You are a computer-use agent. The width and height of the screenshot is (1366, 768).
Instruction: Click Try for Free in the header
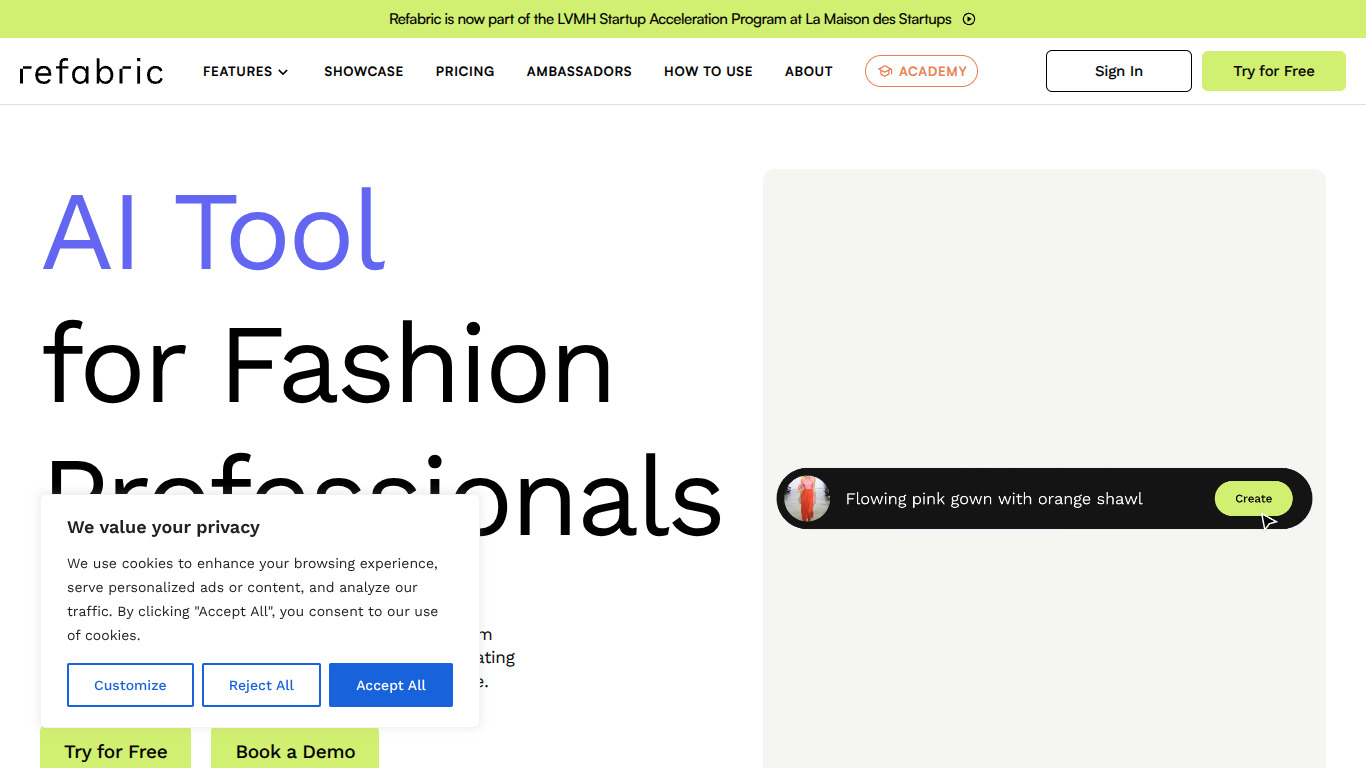(x=1274, y=71)
